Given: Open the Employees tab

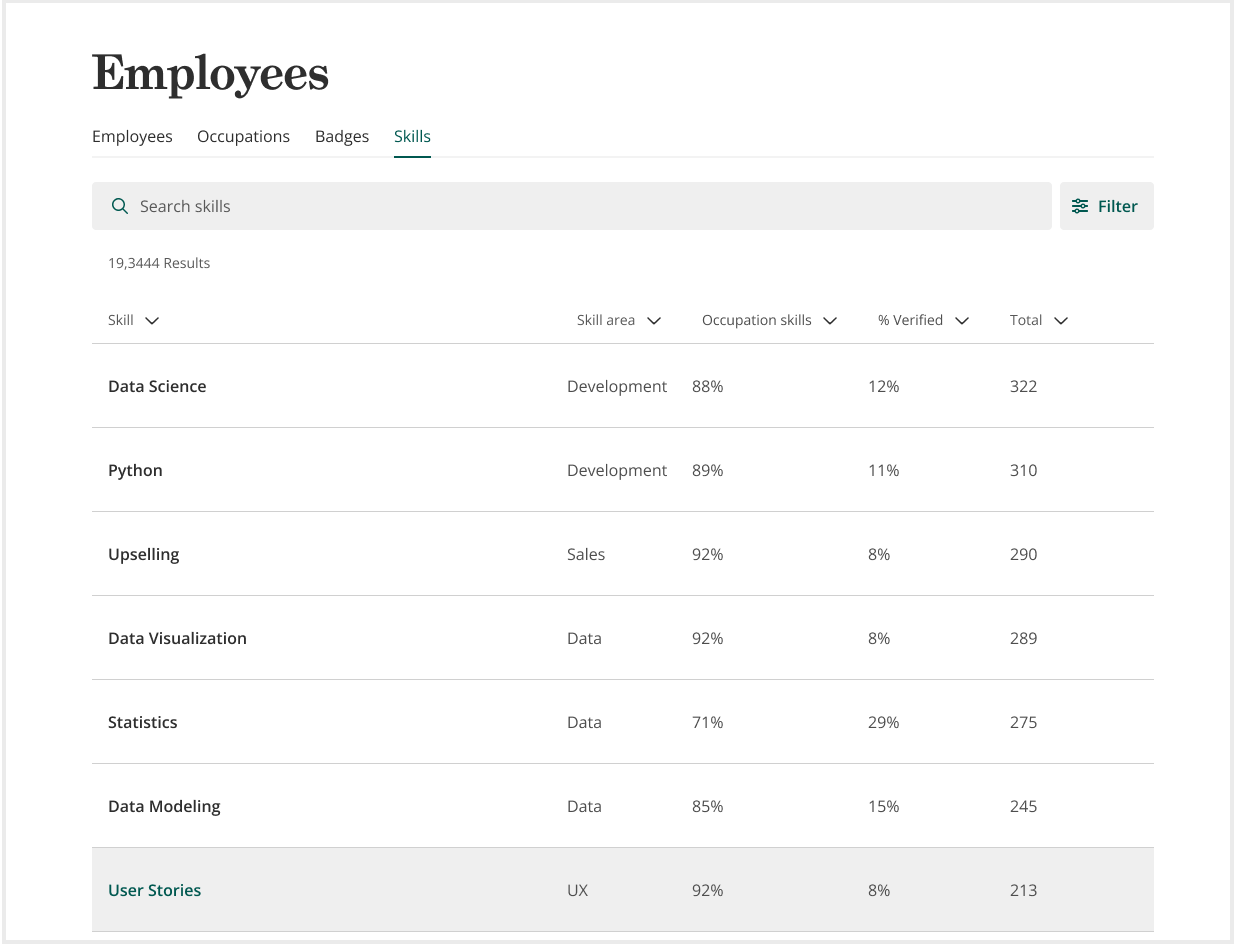Looking at the screenshot, I should (132, 136).
